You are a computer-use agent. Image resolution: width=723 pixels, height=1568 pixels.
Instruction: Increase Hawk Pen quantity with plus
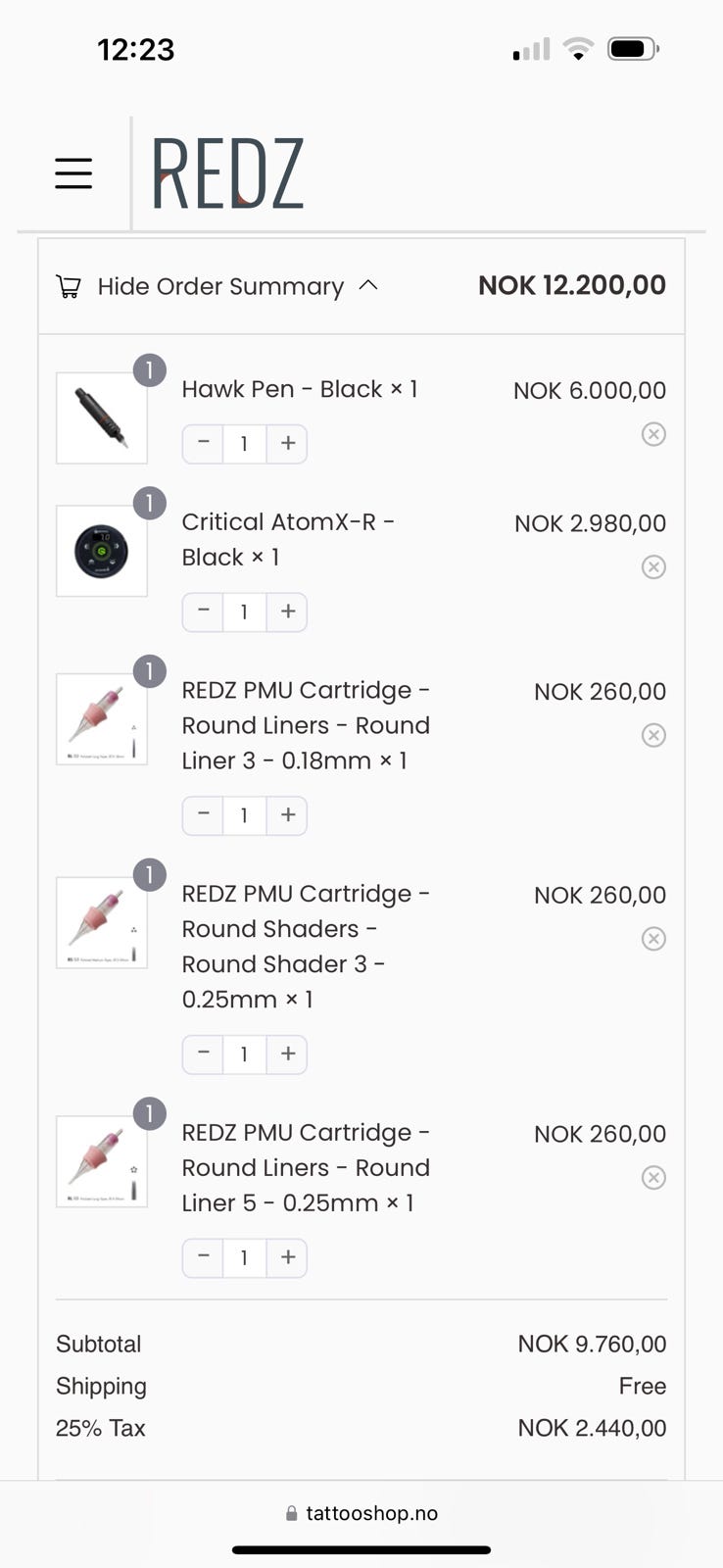tap(288, 444)
